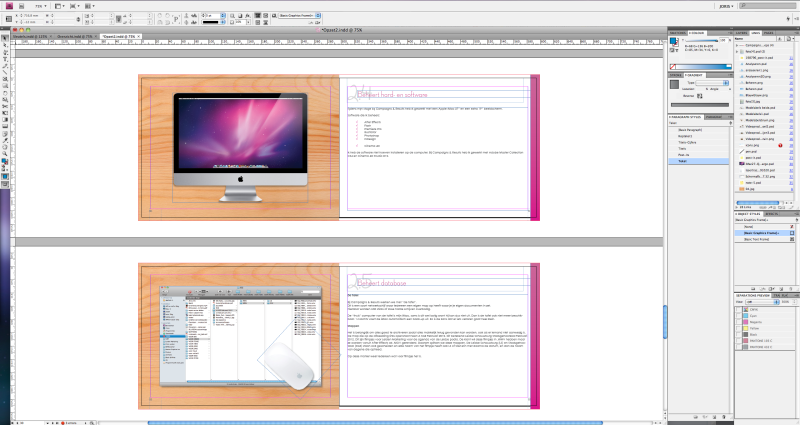Toggle visibility of the CMYK separation

coord(738,310)
